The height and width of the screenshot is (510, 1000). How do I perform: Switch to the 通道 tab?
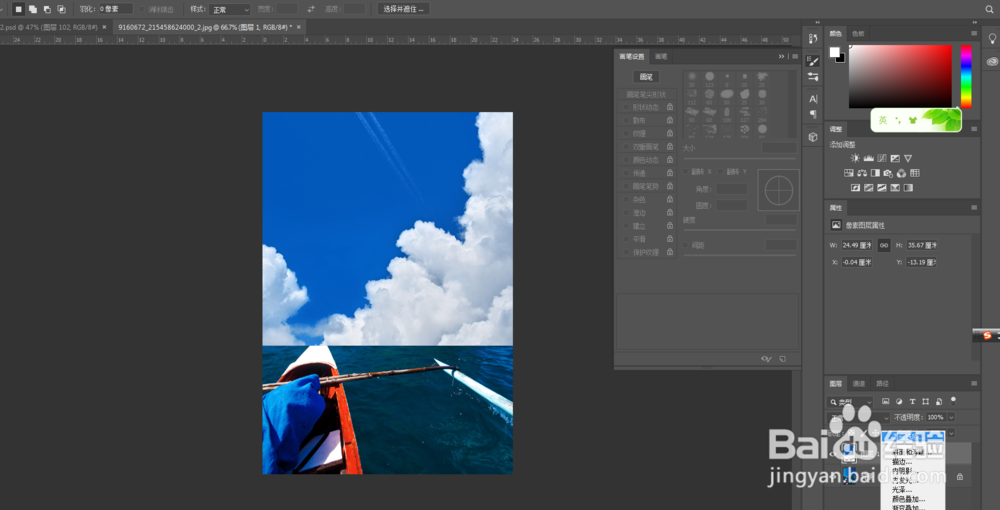(x=859, y=384)
